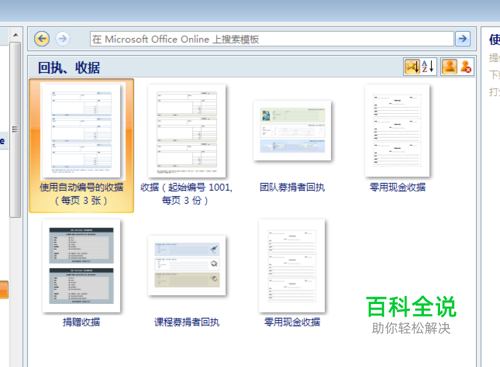The width and height of the screenshot is (500, 367).
Task: Click left pane scrollbar up arrow
Action: [x=15, y=35]
